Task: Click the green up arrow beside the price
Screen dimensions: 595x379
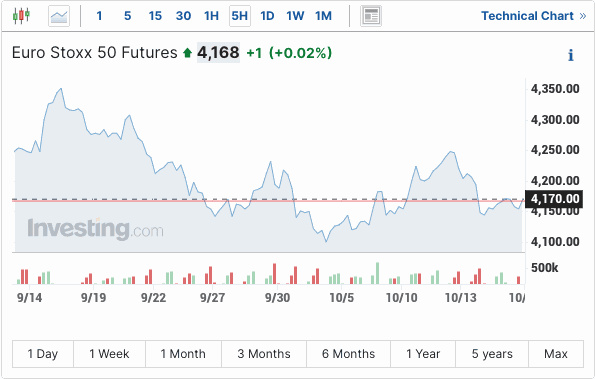Action: [187, 53]
